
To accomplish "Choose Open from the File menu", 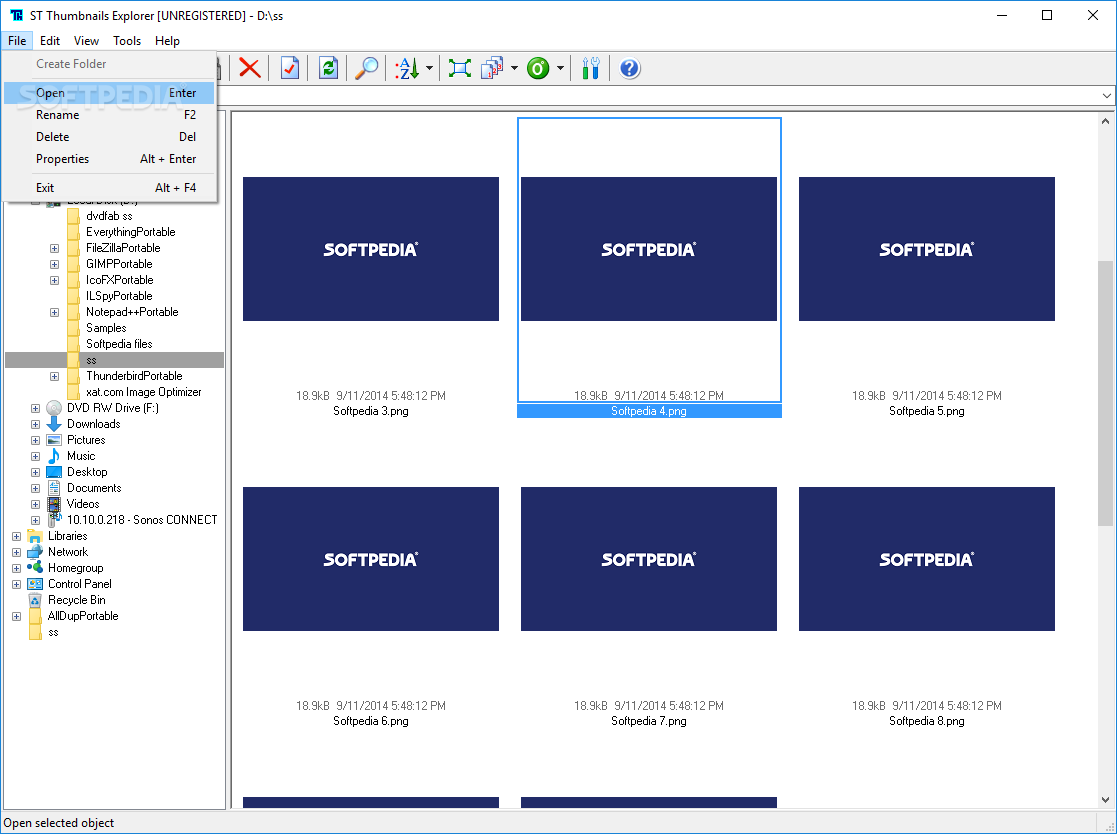I will (x=109, y=93).
